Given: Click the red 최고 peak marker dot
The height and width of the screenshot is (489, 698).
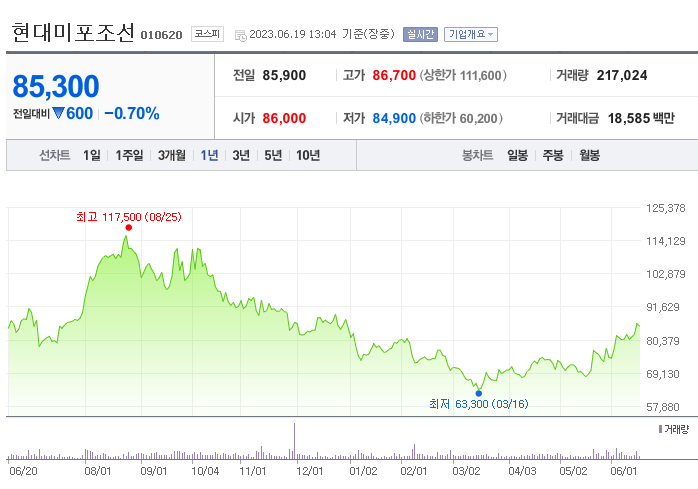Looking at the screenshot, I should tap(129, 228).
